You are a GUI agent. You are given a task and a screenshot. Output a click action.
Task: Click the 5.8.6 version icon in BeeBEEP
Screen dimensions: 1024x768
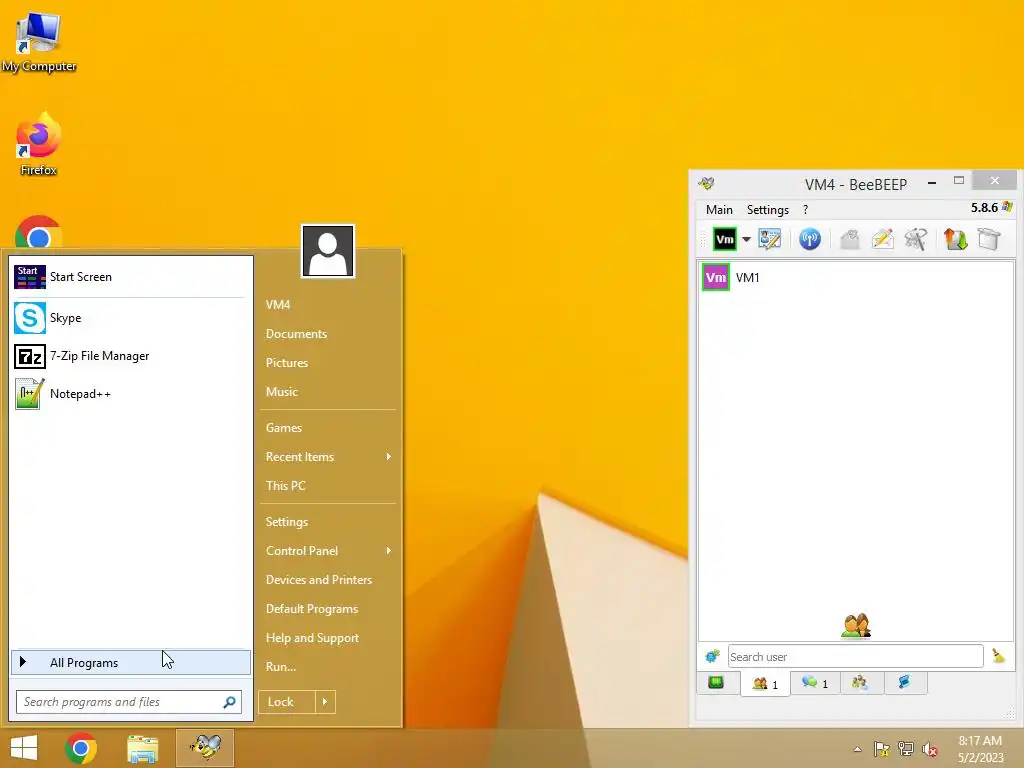point(1007,207)
